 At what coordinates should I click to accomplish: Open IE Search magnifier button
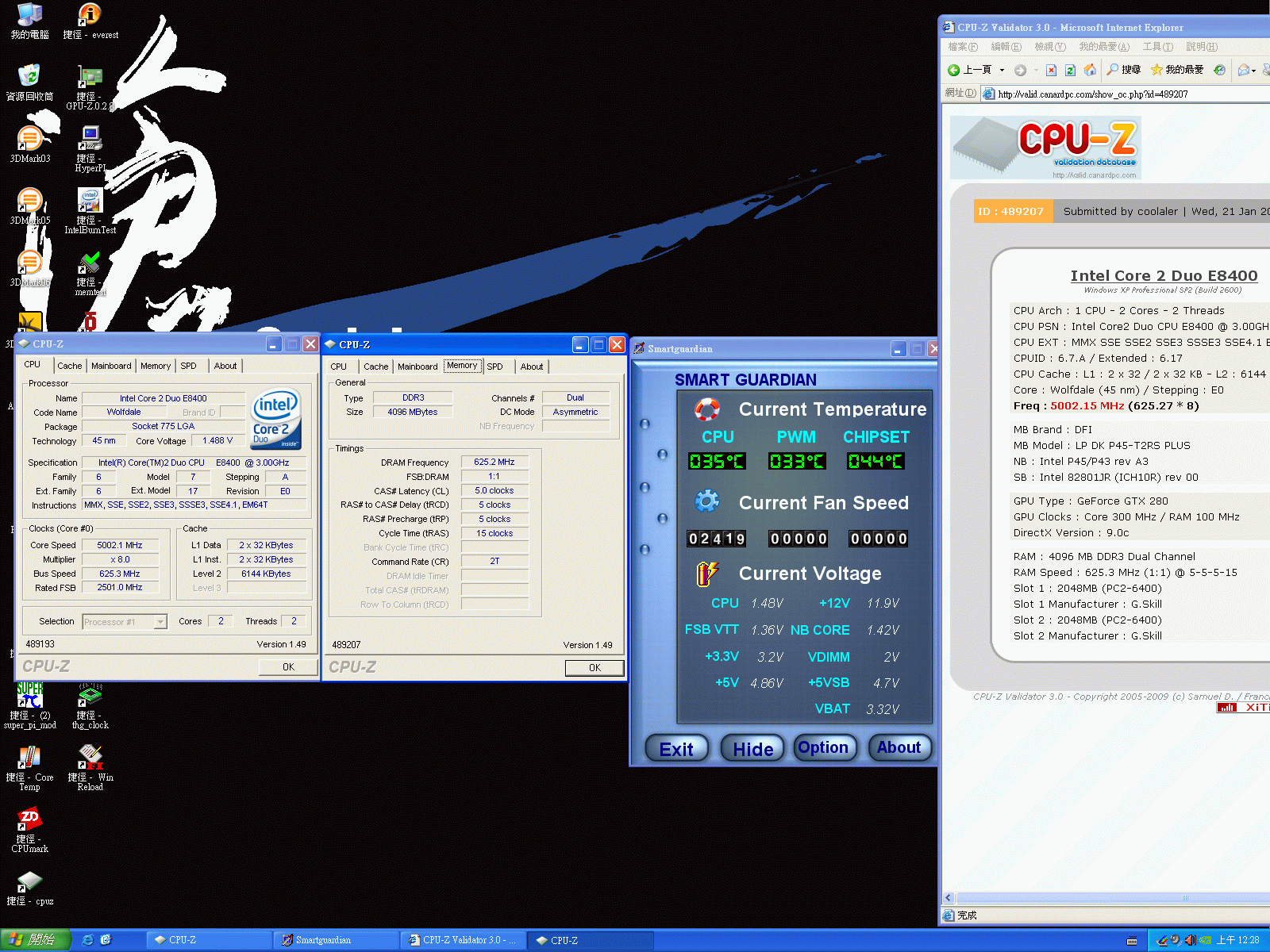pos(1124,70)
